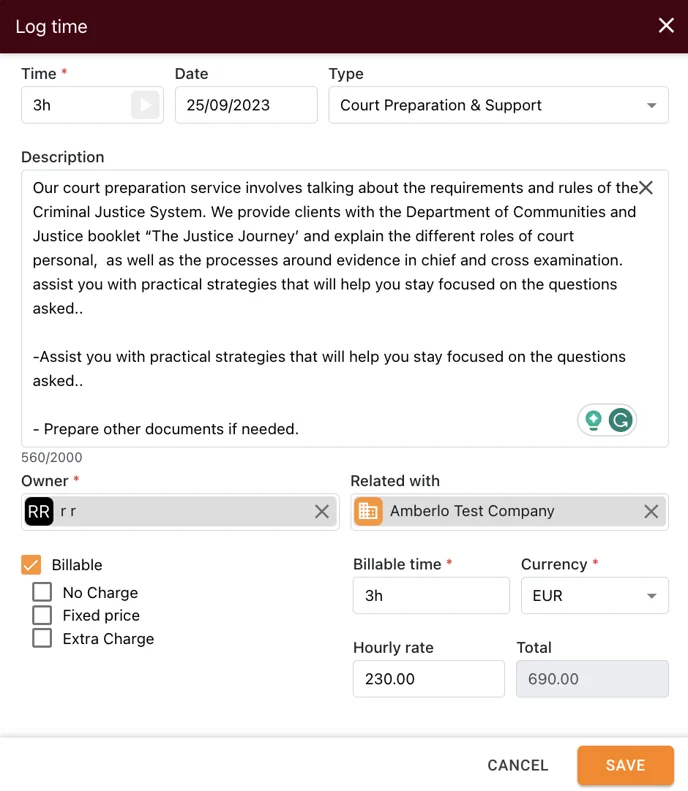Remove Amberlo Test Company relation
This screenshot has width=688, height=791.
pos(651,512)
